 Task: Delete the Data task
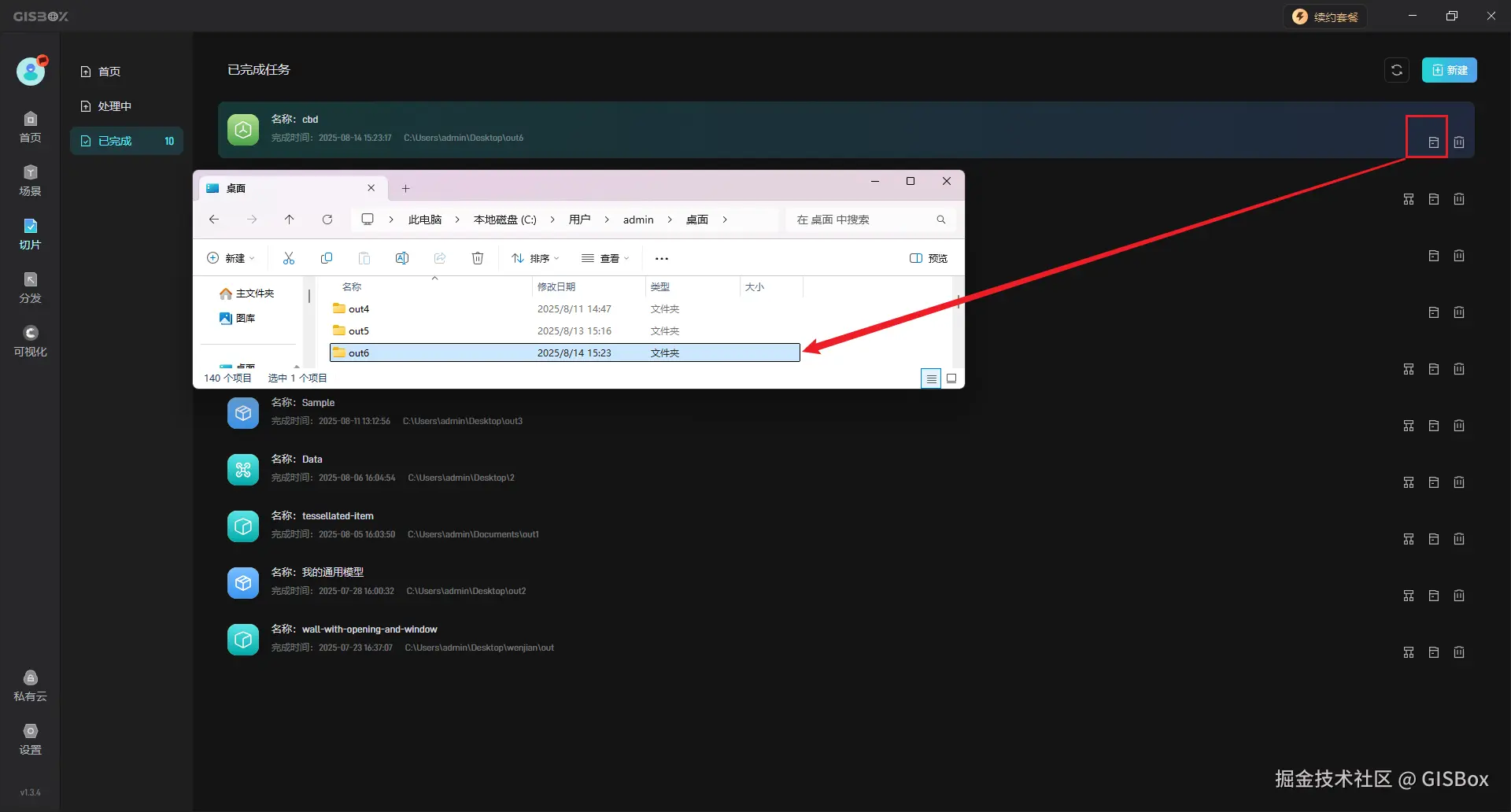[1459, 482]
